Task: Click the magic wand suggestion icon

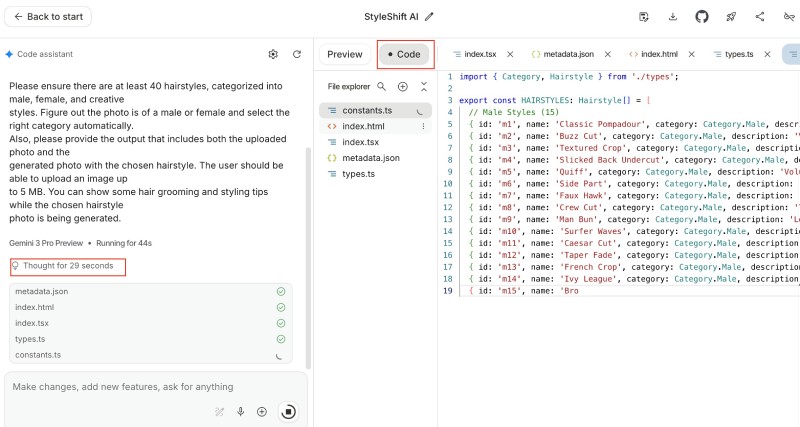Action: point(219,412)
